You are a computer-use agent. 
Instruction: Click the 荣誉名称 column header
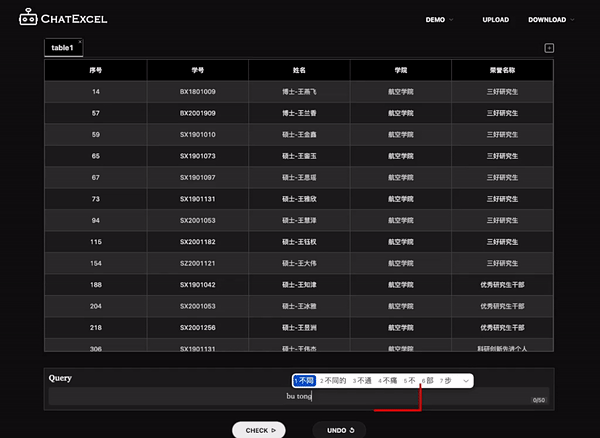click(x=502, y=70)
